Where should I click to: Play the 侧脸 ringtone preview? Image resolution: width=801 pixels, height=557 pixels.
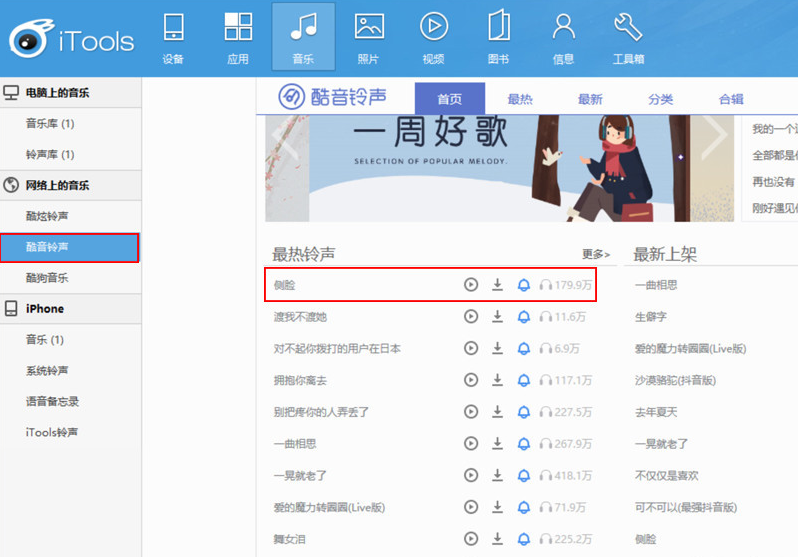click(471, 285)
